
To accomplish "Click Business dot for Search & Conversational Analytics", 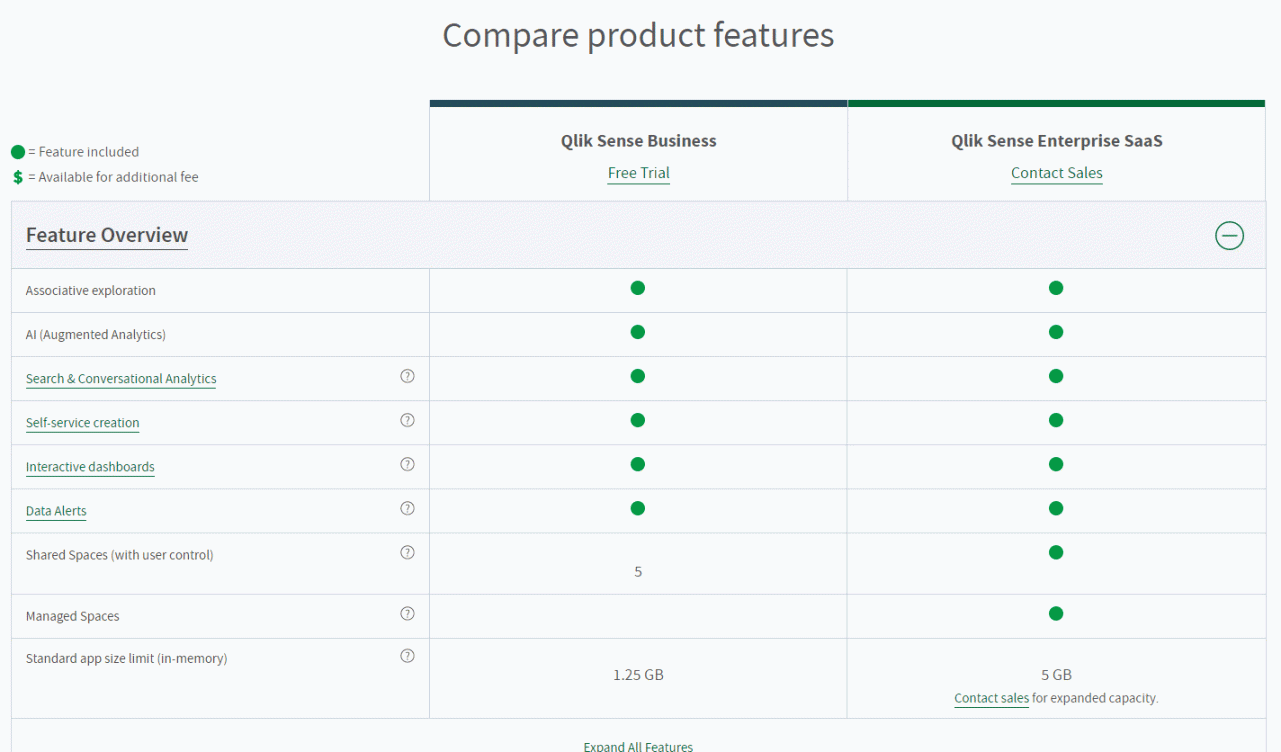I will (x=638, y=376).
